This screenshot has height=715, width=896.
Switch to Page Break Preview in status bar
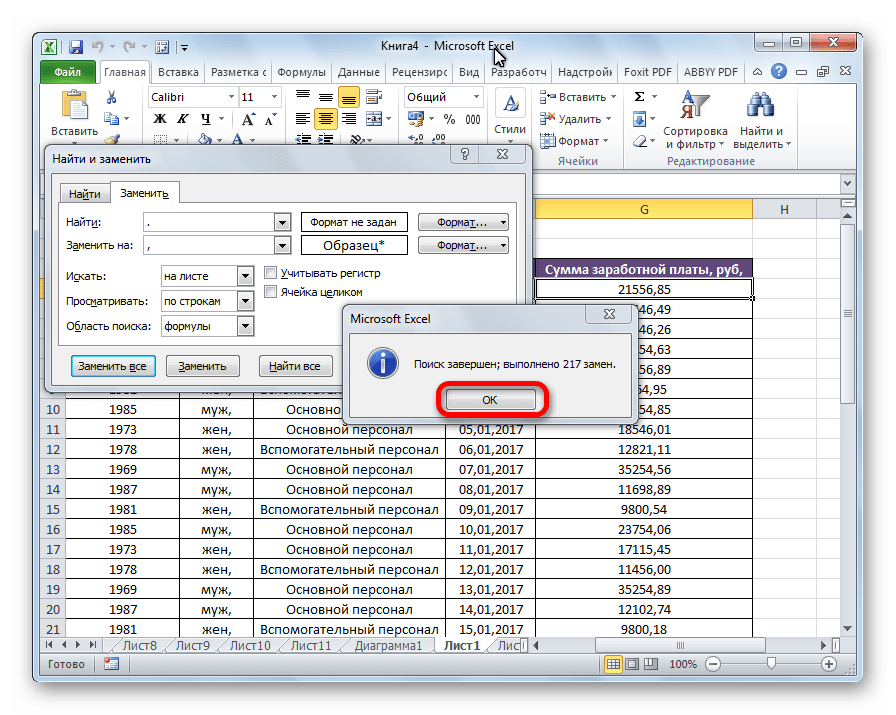point(651,664)
